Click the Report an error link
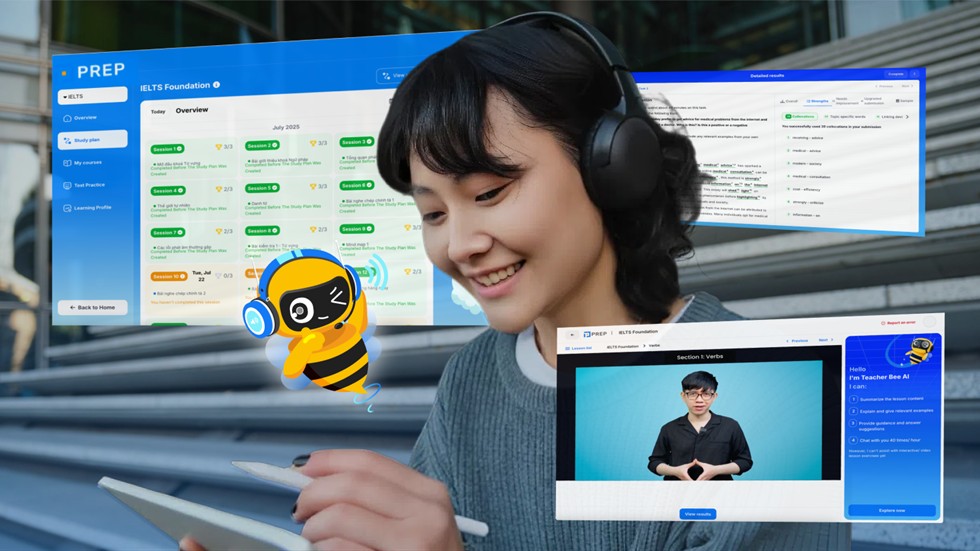The image size is (980, 551). click(899, 323)
